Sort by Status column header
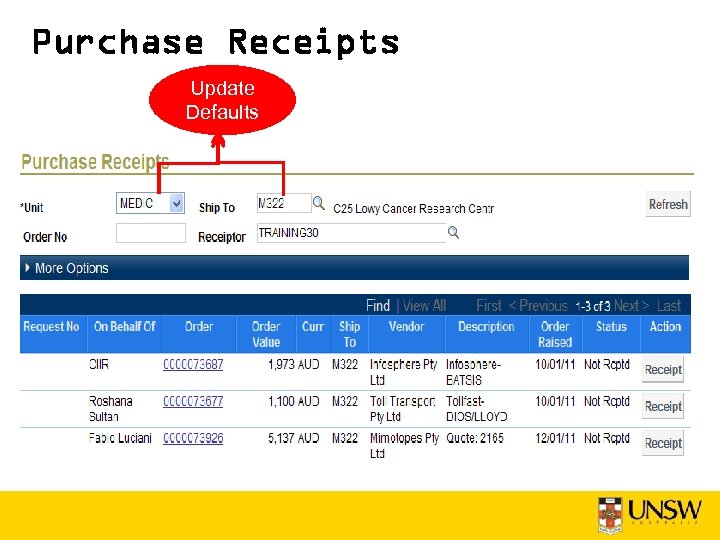Viewport: 720px width, 540px height. point(611,326)
